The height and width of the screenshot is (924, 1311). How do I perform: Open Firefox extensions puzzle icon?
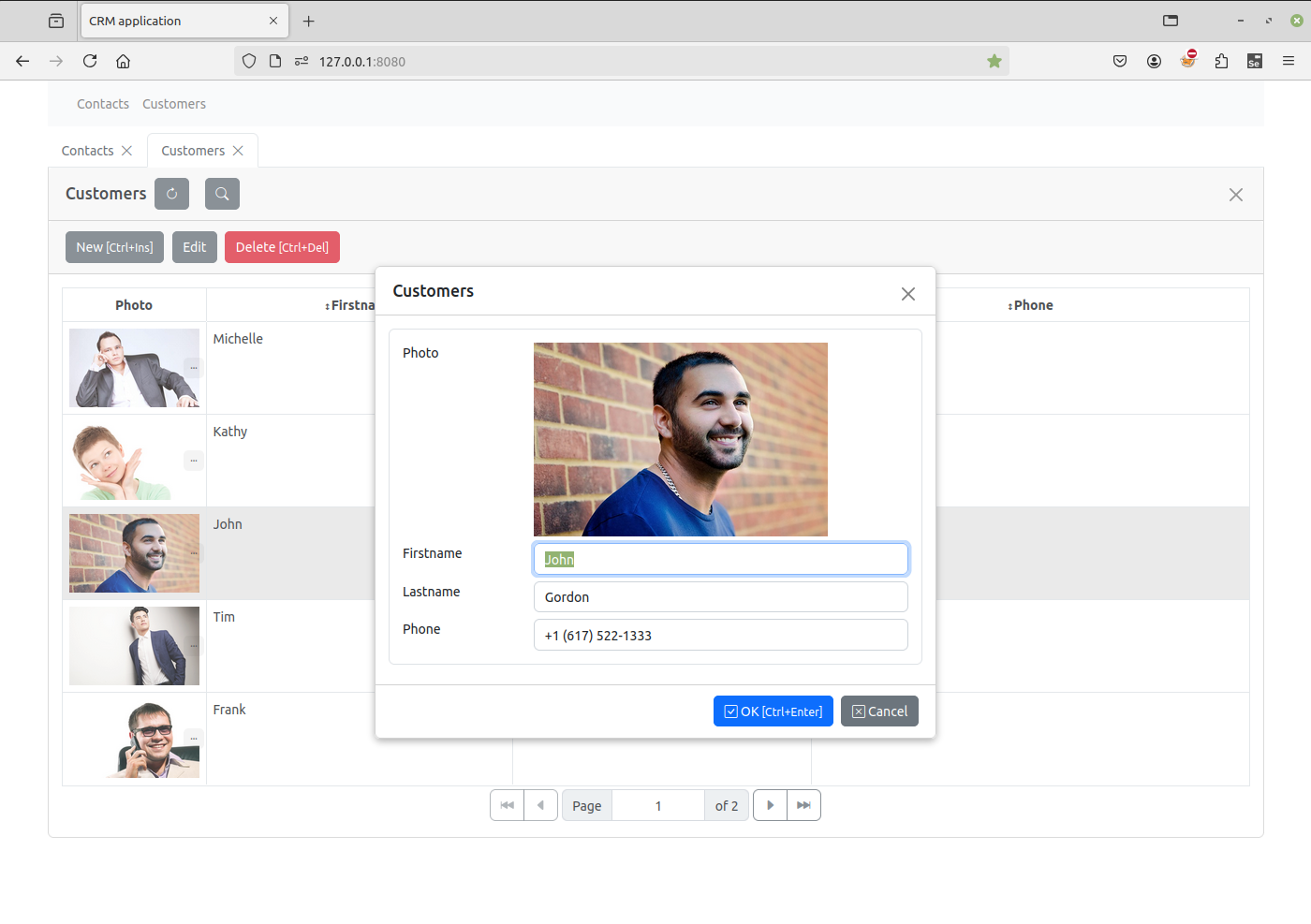(1221, 62)
